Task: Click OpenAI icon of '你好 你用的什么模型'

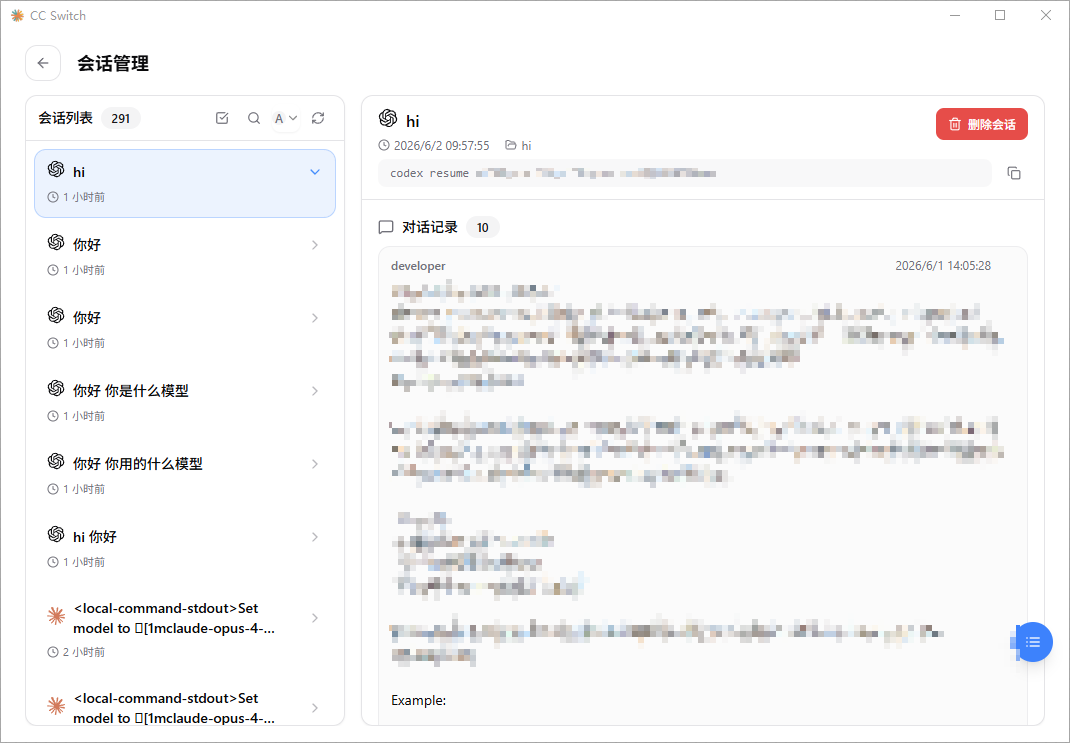Action: [x=56, y=461]
